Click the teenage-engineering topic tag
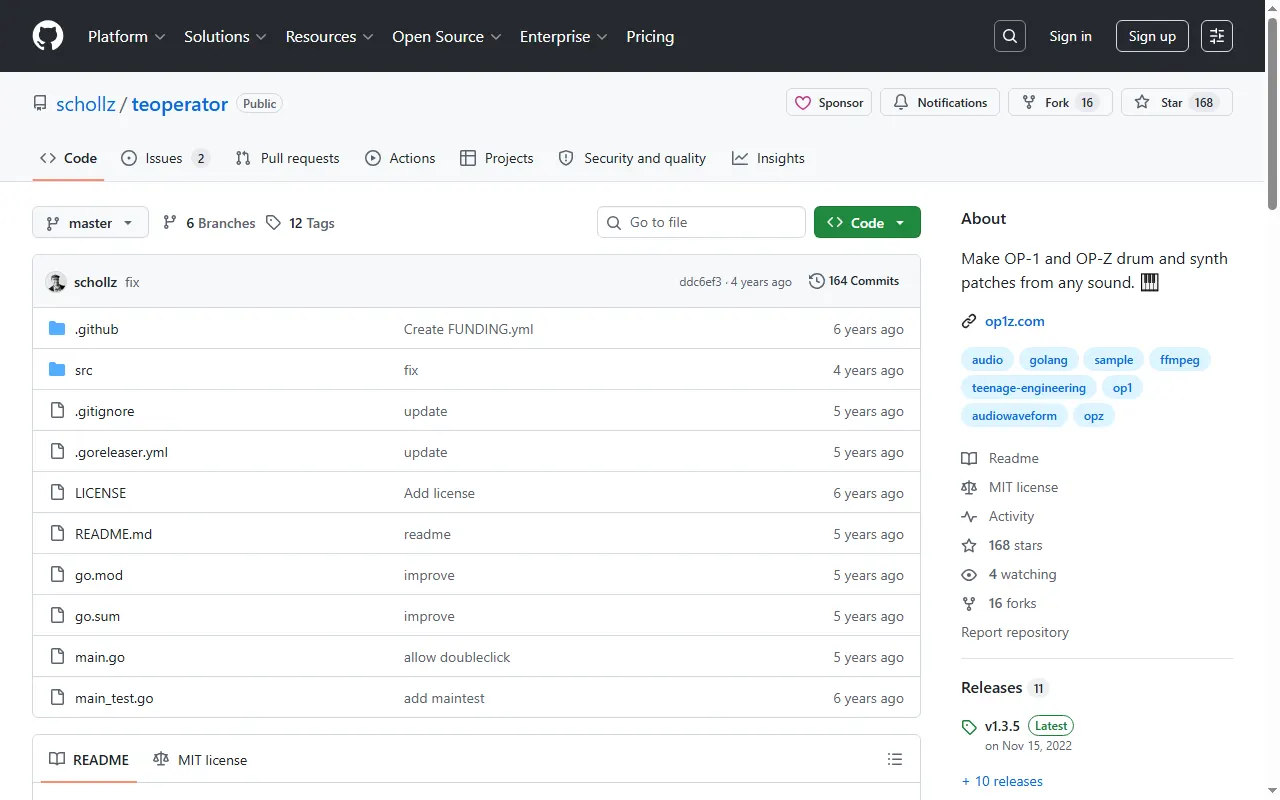1280x800 pixels. tap(1029, 388)
